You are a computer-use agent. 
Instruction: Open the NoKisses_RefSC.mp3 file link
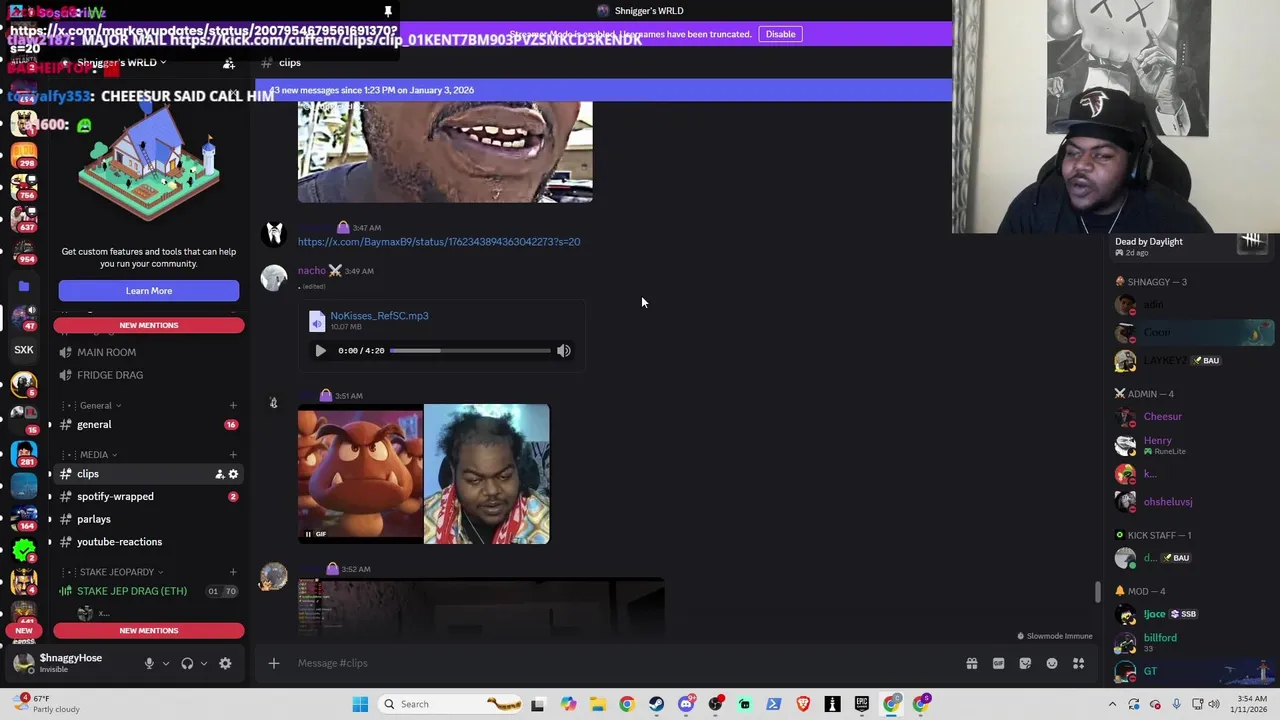pyautogui.click(x=379, y=316)
